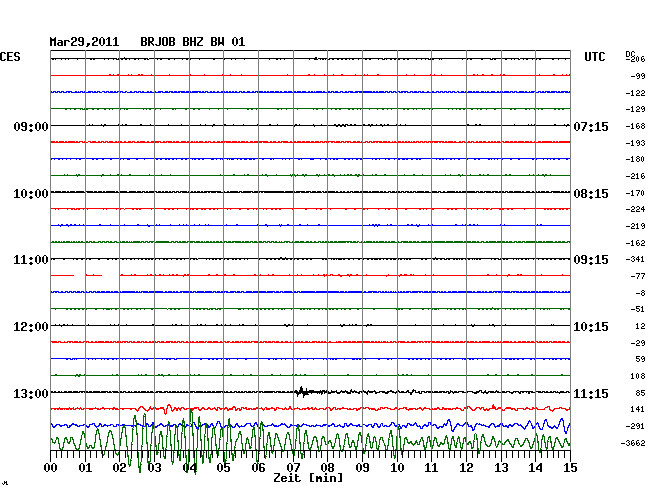Click the UTC time label 08:15
650x494 pixels.
coord(591,194)
